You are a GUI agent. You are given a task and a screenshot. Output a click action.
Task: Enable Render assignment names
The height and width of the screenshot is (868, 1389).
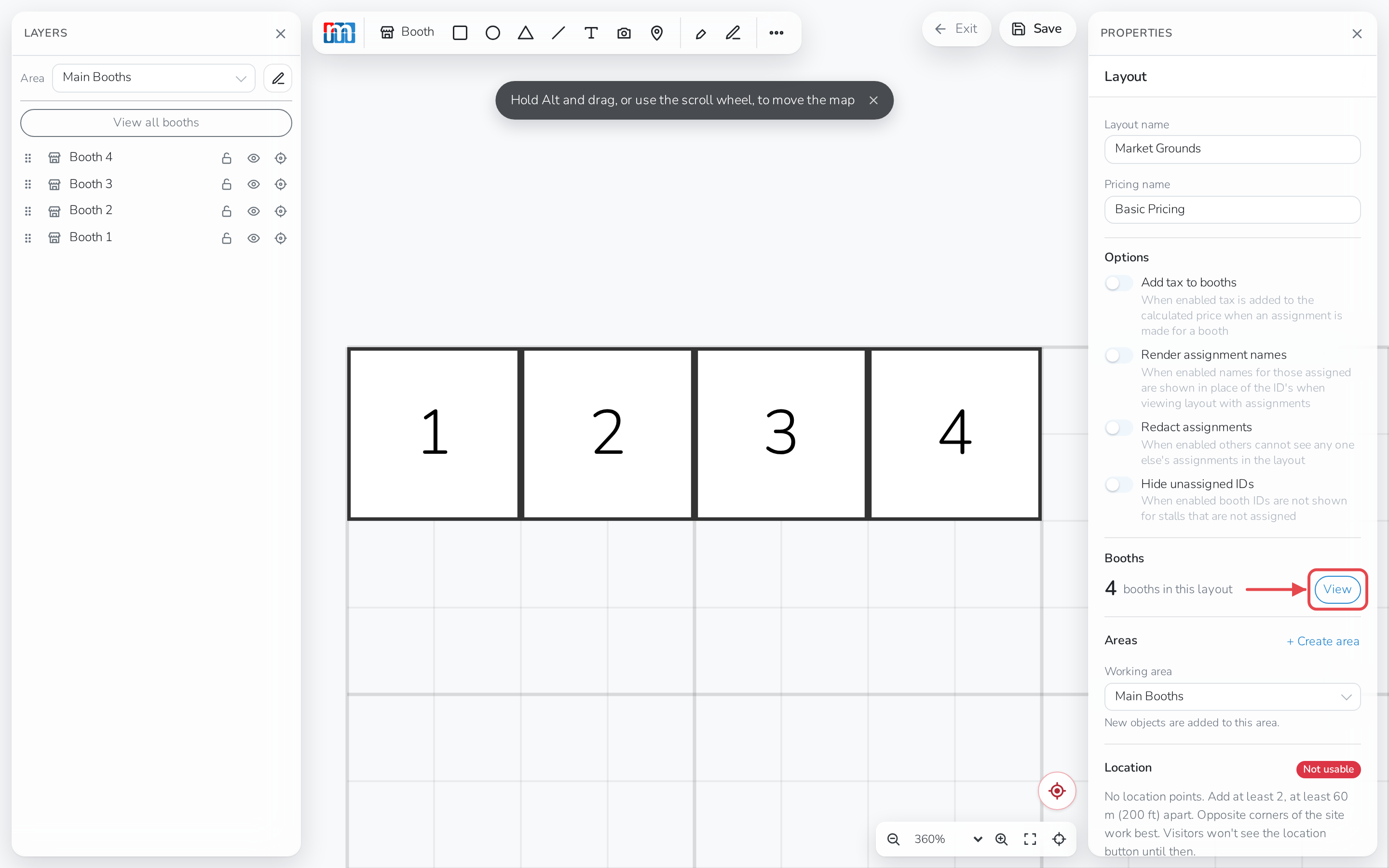click(x=1118, y=355)
